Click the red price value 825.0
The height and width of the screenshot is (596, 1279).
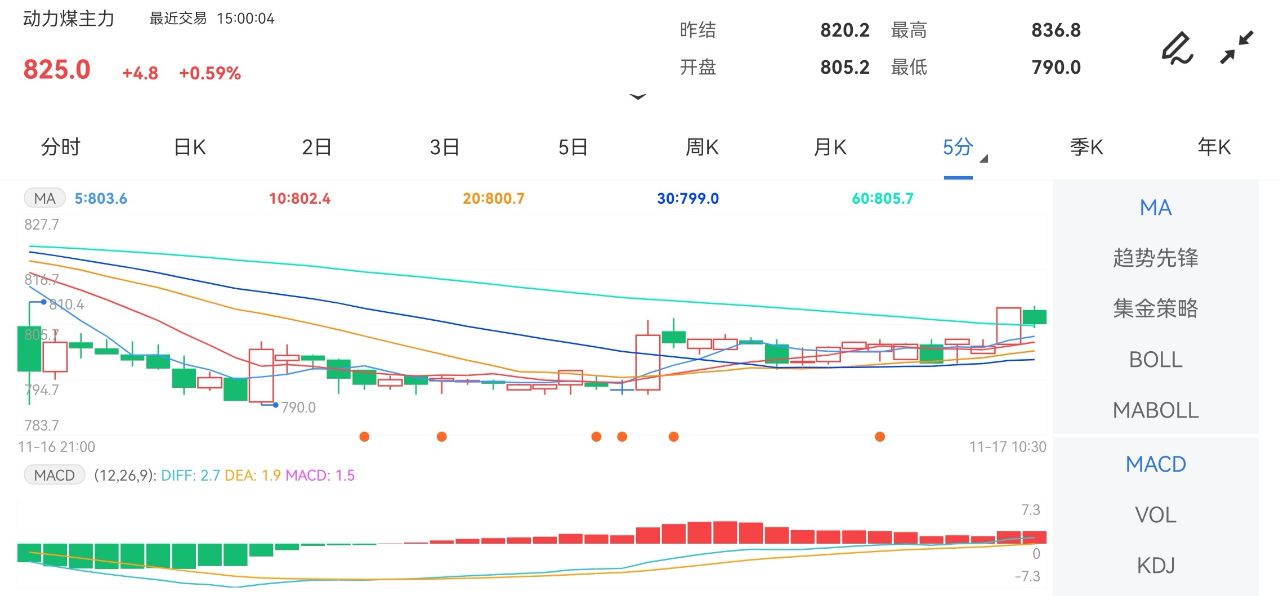click(55, 70)
